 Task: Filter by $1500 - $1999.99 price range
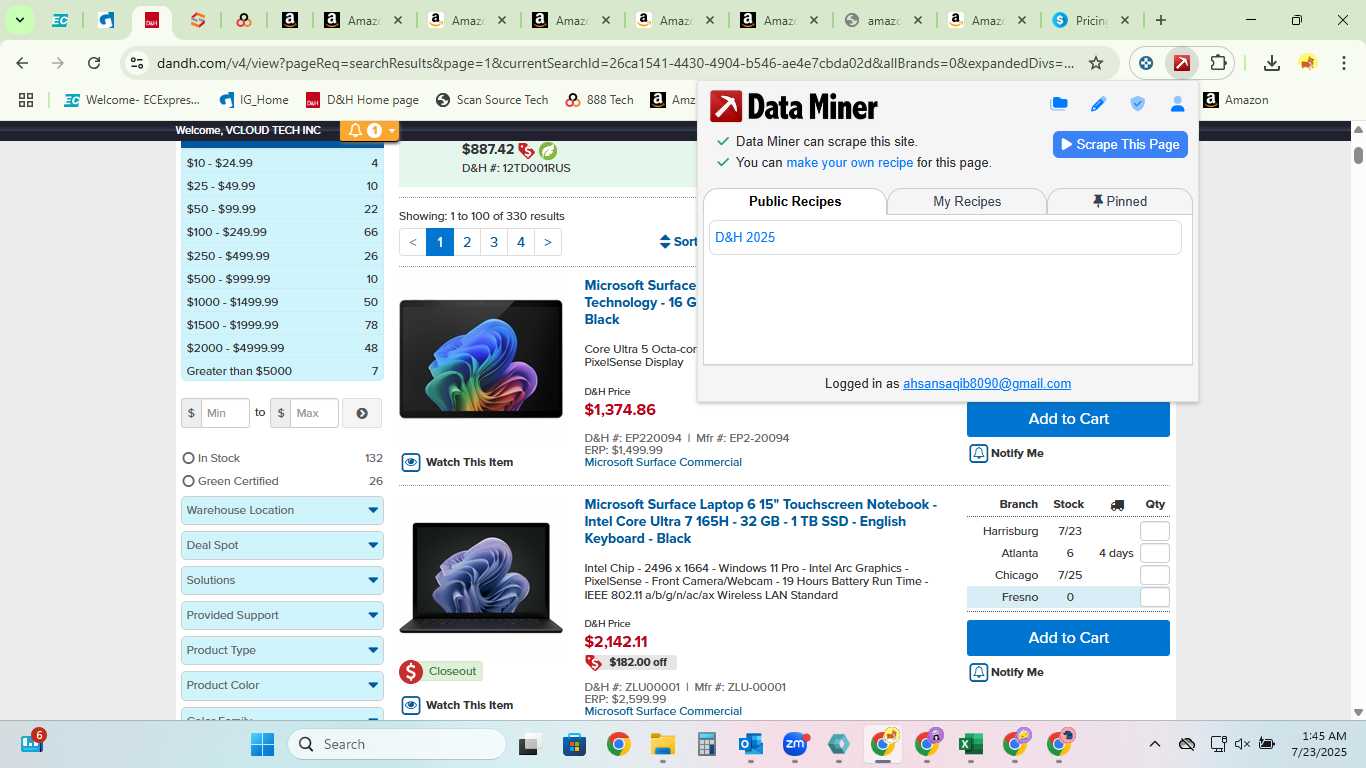click(x=282, y=325)
